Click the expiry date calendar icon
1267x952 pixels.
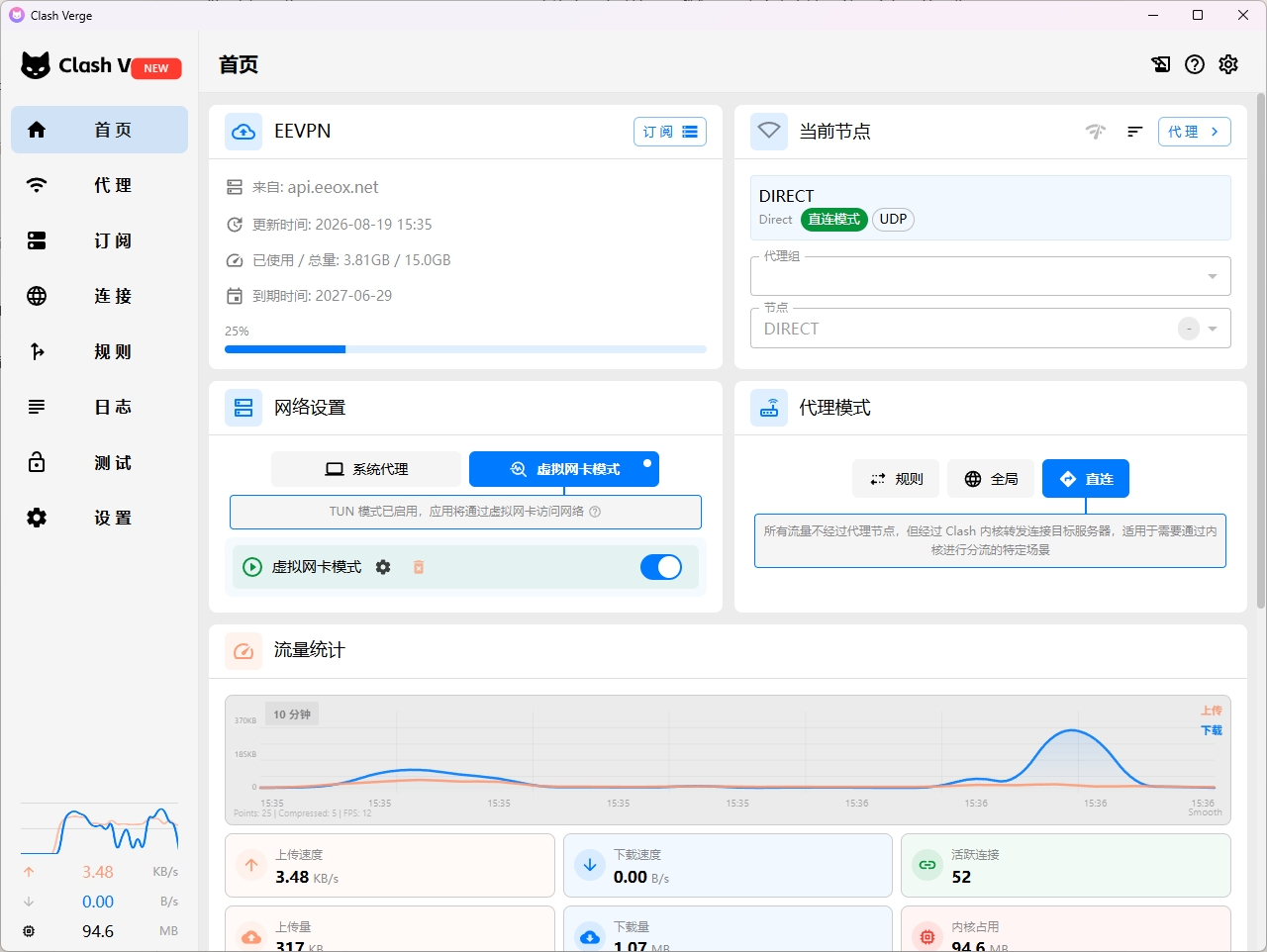(235, 296)
